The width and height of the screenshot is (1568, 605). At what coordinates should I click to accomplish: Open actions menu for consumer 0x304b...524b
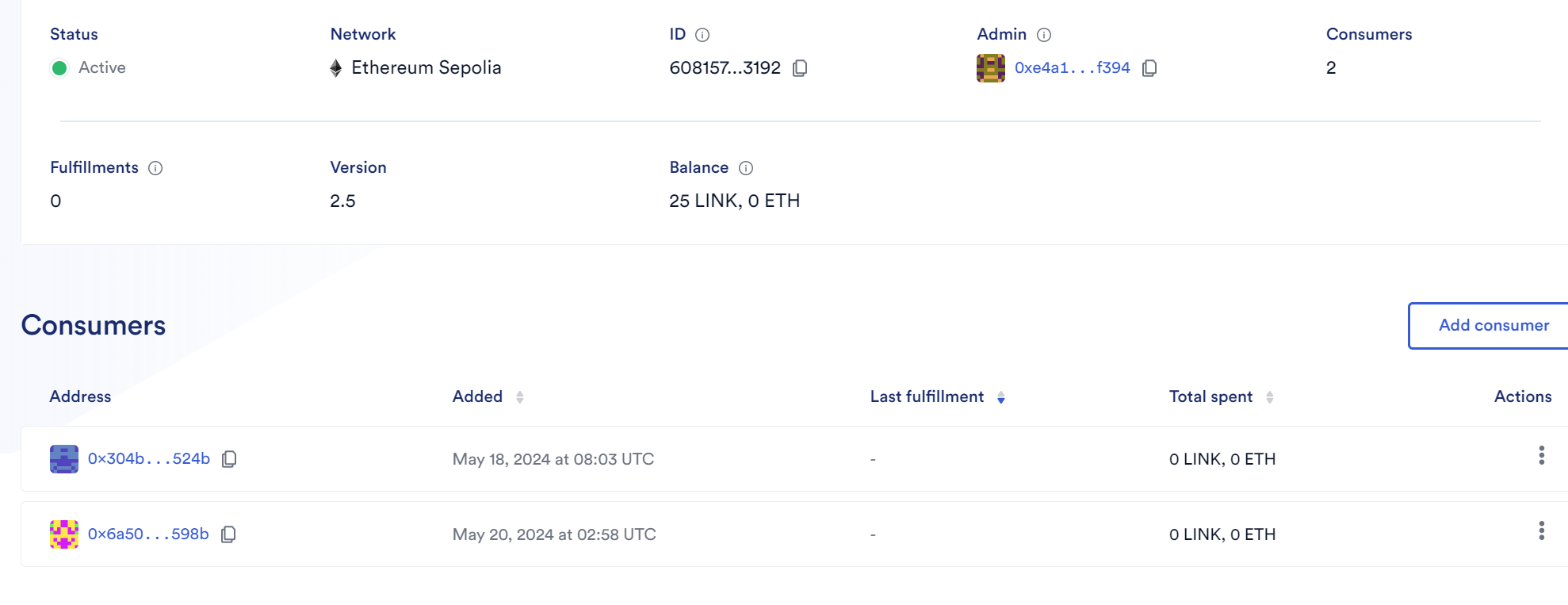click(x=1541, y=455)
